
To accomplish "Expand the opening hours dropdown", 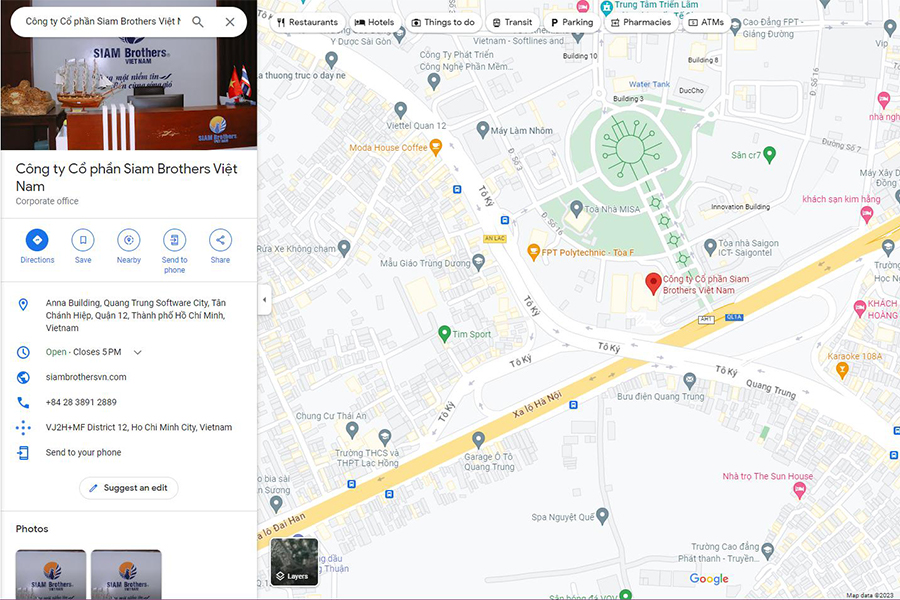I will [138, 352].
